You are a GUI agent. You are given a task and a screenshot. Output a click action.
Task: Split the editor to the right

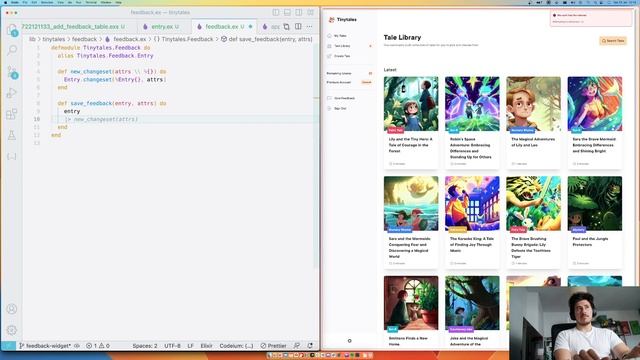coord(298,27)
